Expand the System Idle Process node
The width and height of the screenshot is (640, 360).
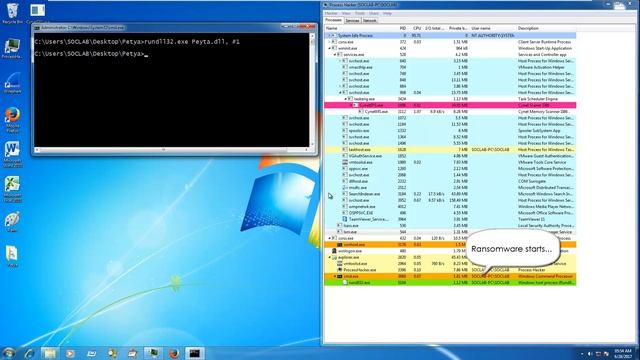pos(330,36)
